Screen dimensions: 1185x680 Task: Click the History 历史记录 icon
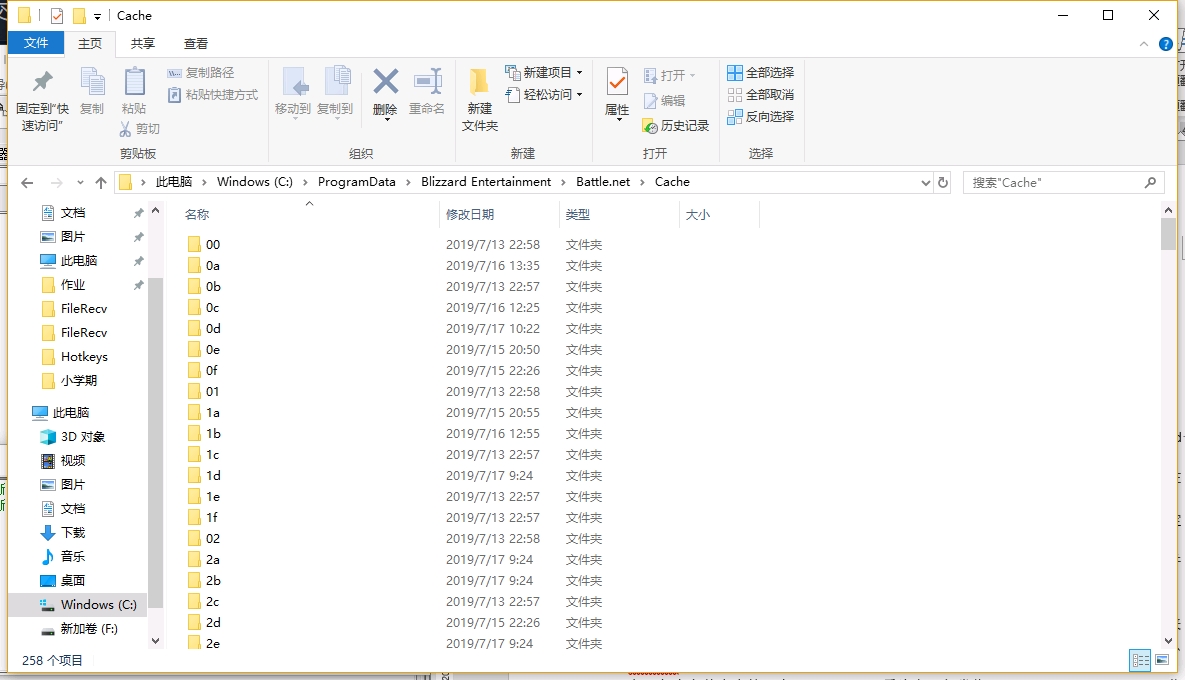click(650, 126)
